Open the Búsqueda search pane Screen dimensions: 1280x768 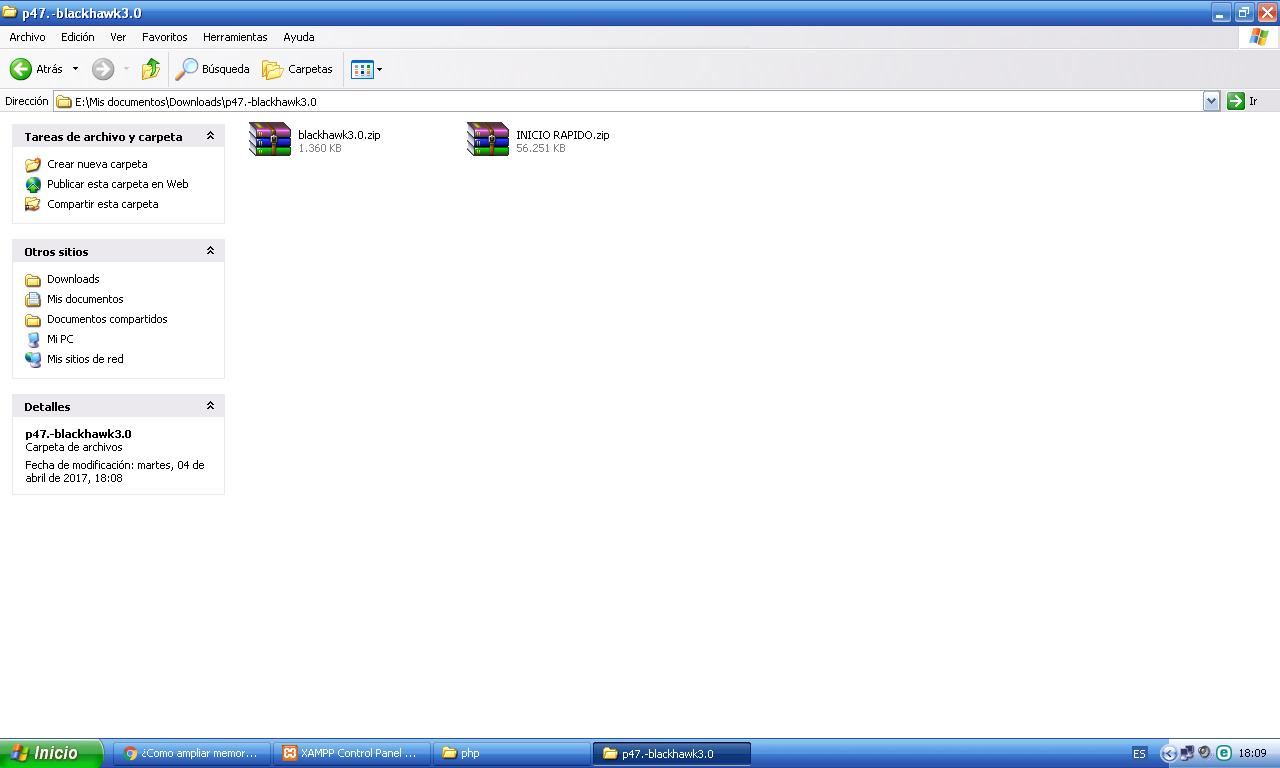pyautogui.click(x=212, y=69)
